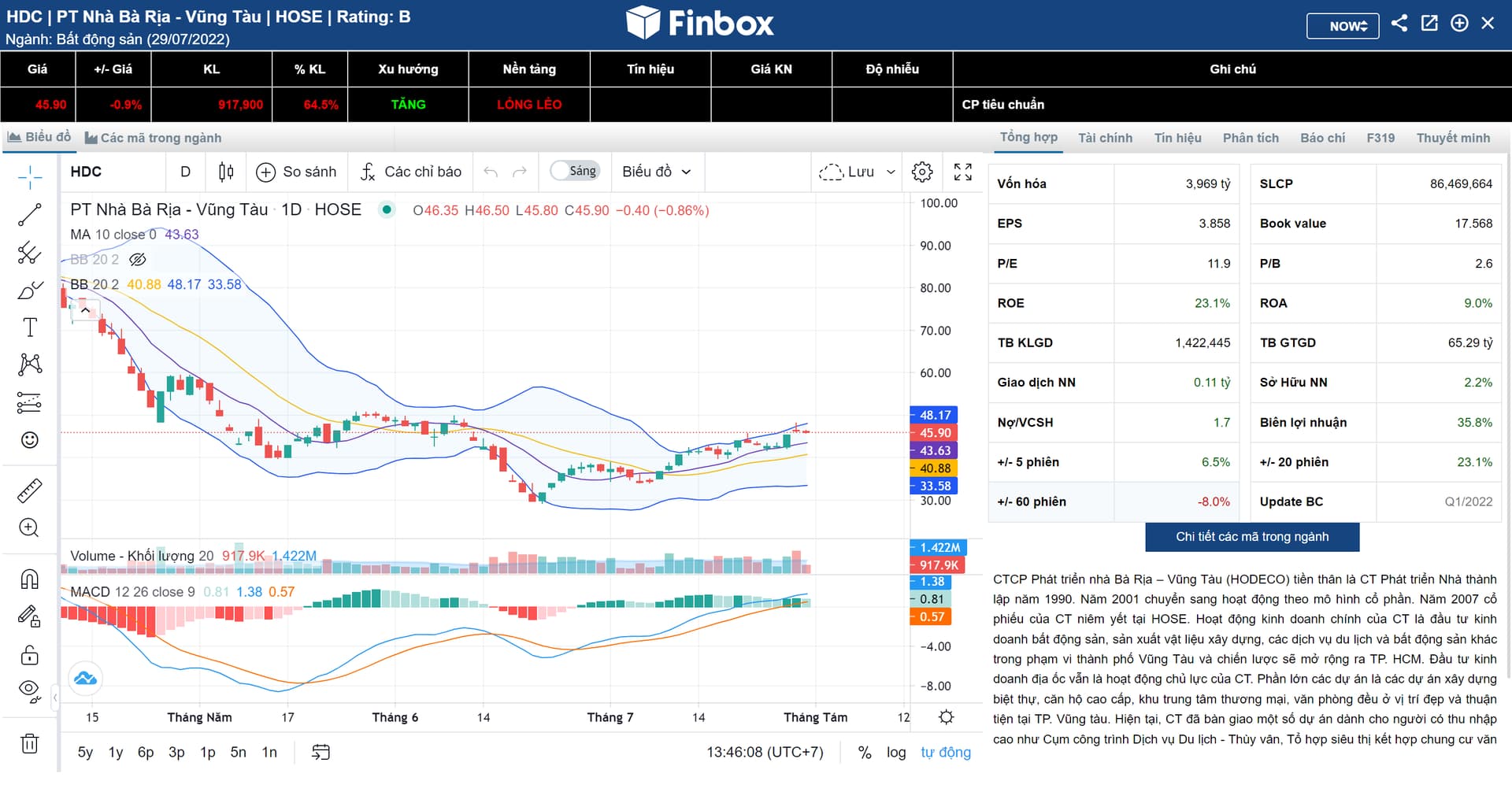This screenshot has height=792, width=1512.
Task: Set chart range to 5n
Action: [239, 753]
